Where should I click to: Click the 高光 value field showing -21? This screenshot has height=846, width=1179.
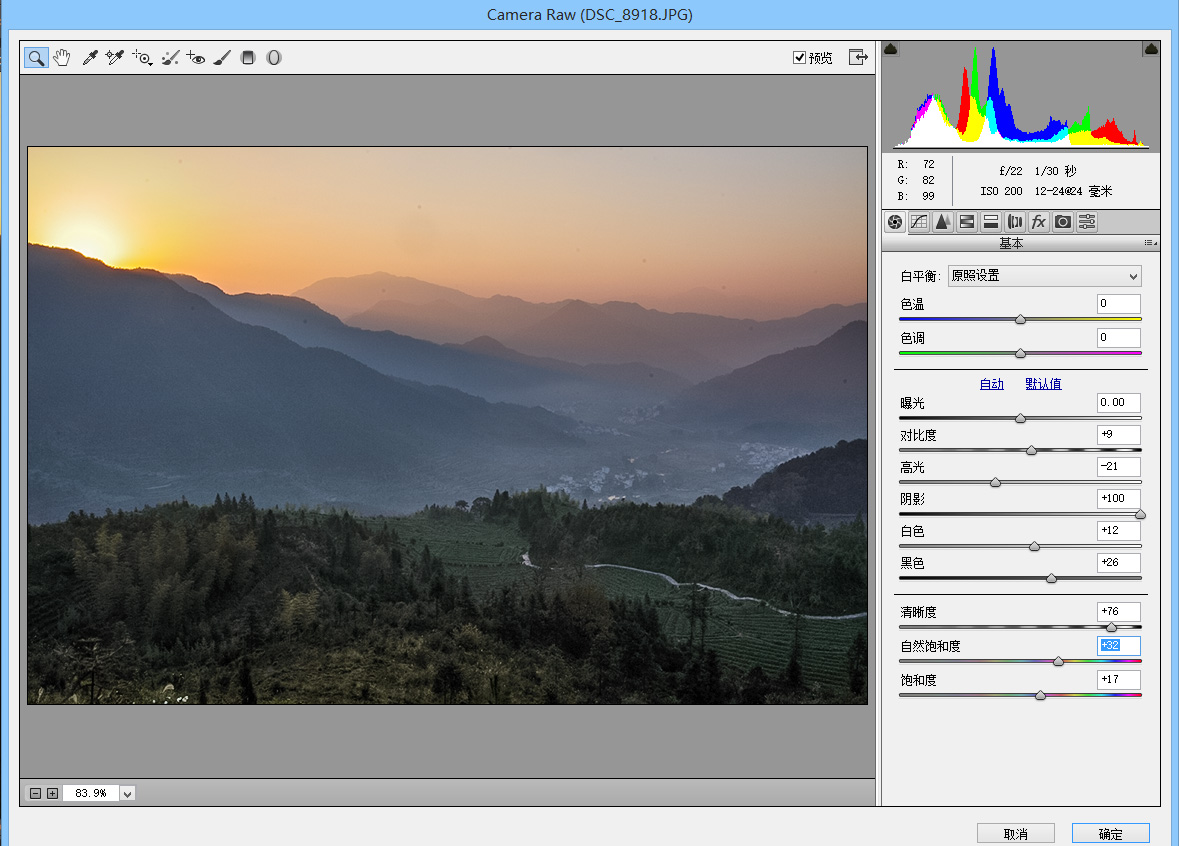coord(1119,466)
